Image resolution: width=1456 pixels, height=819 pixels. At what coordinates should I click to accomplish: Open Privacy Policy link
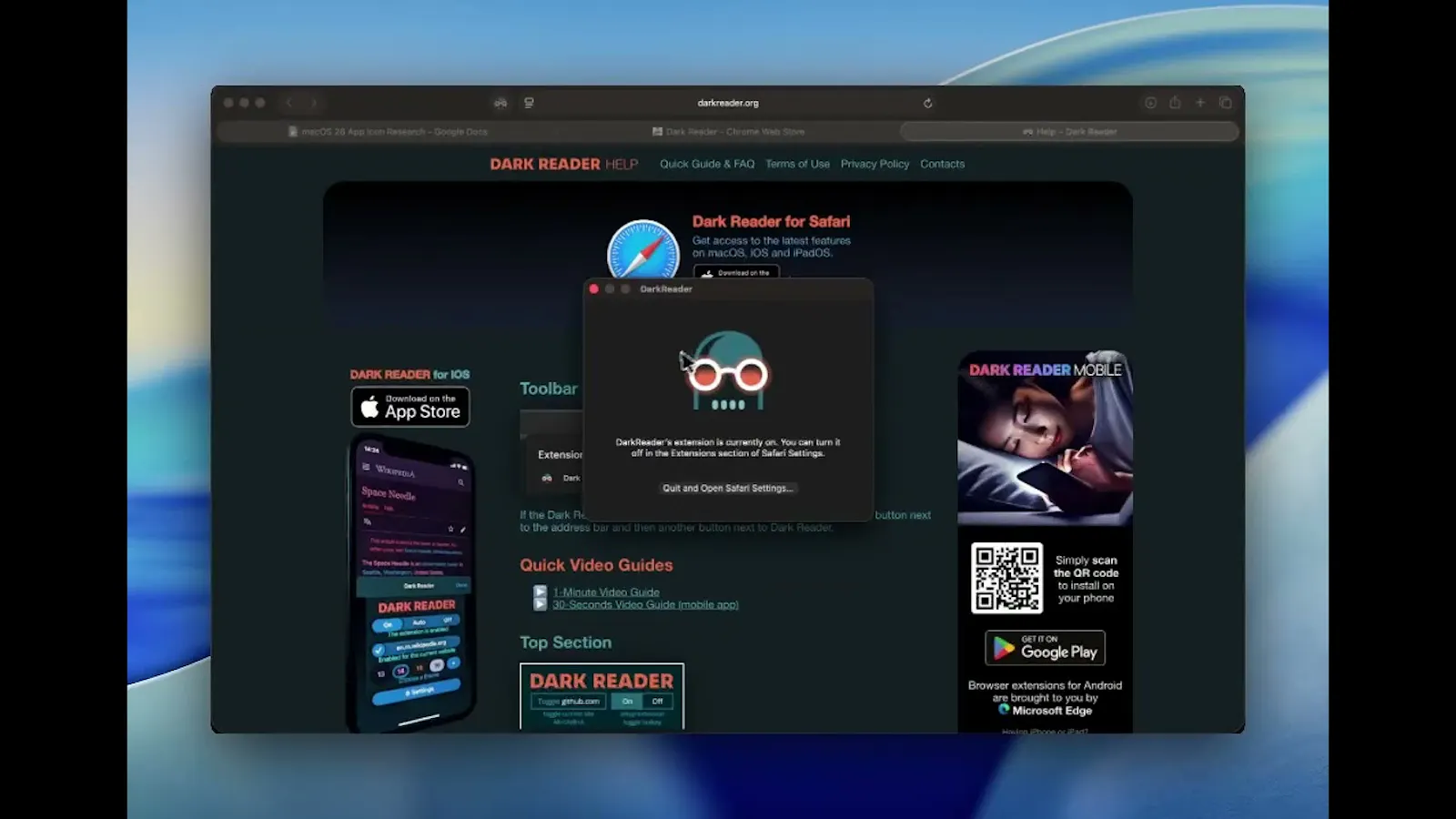[875, 165]
